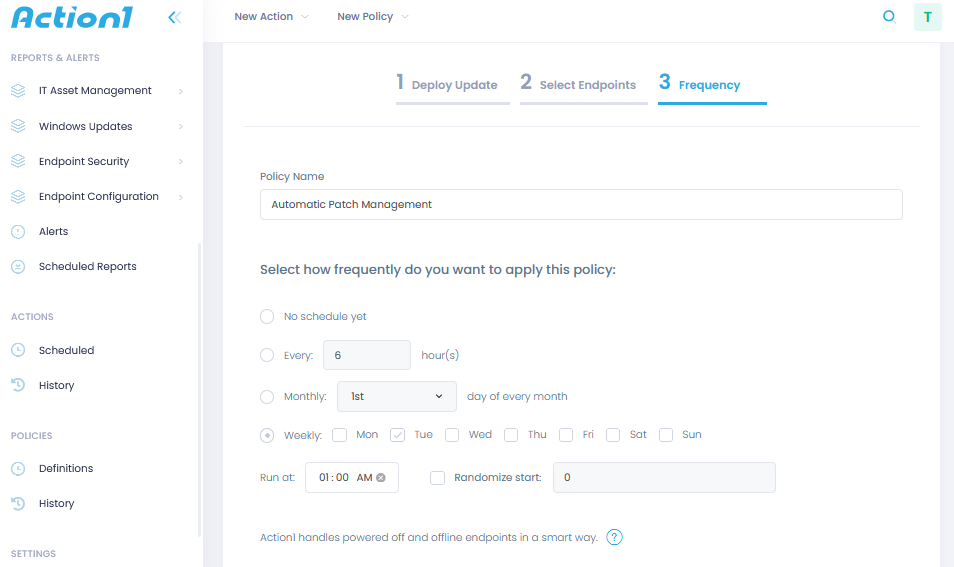Open Scheduled Reports in the sidebar
Image resolution: width=954 pixels, height=567 pixels.
[x=88, y=266]
